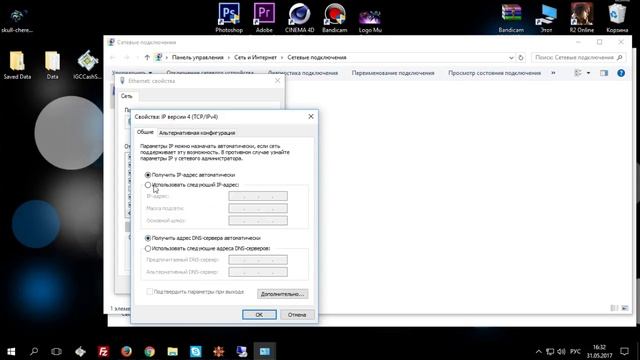Launch the Bandicam shortcut beside CINEMA 4D

(x=334, y=17)
